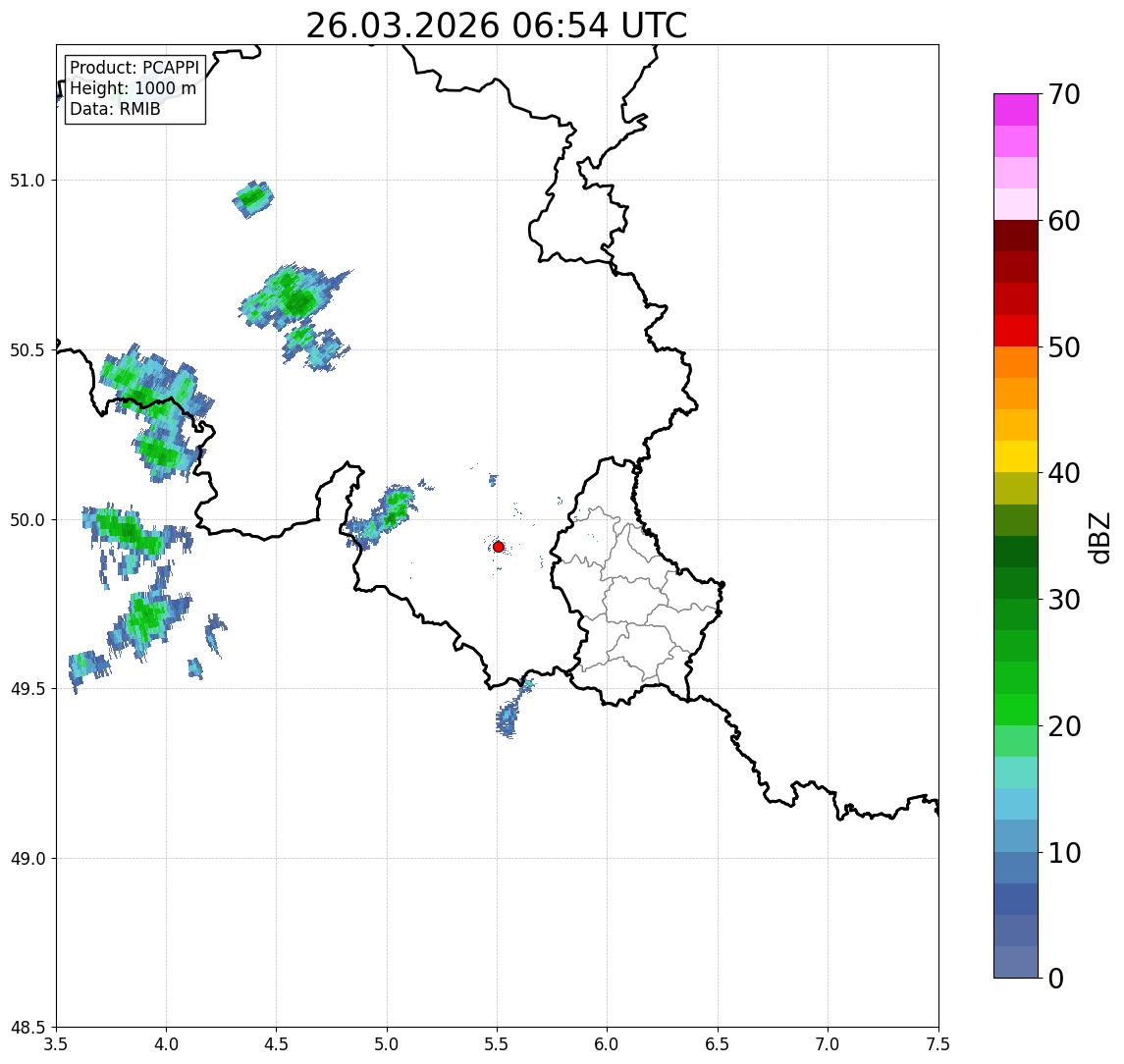Click the 7.0 longitude axis label
Image resolution: width=1124 pixels, height=1064 pixels.
(828, 1043)
